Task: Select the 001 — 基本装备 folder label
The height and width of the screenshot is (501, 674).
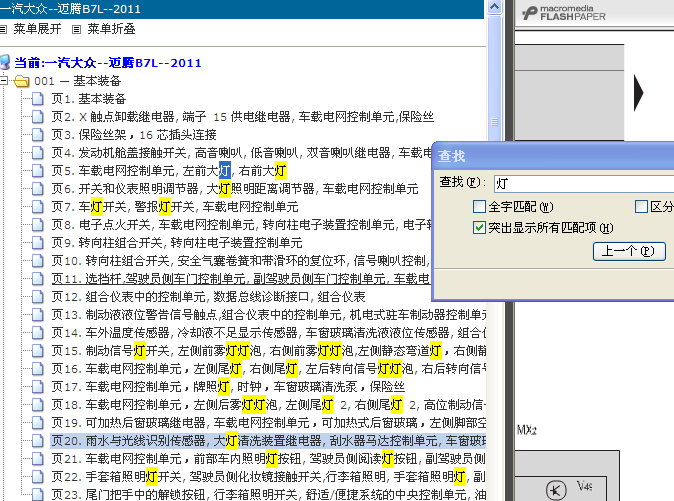Action: [77, 81]
